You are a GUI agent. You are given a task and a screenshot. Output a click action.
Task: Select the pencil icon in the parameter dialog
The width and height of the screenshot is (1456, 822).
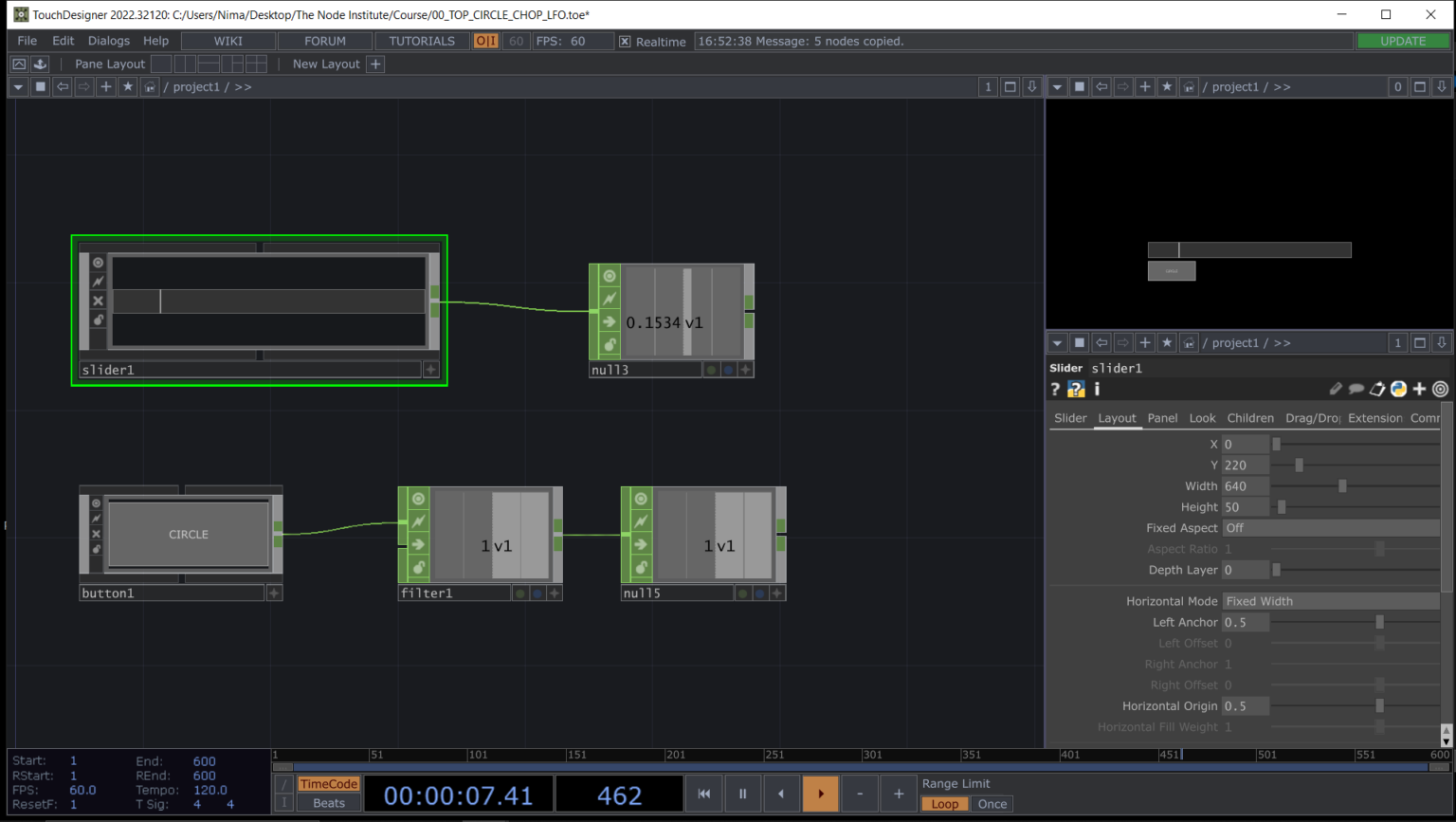(x=1336, y=389)
